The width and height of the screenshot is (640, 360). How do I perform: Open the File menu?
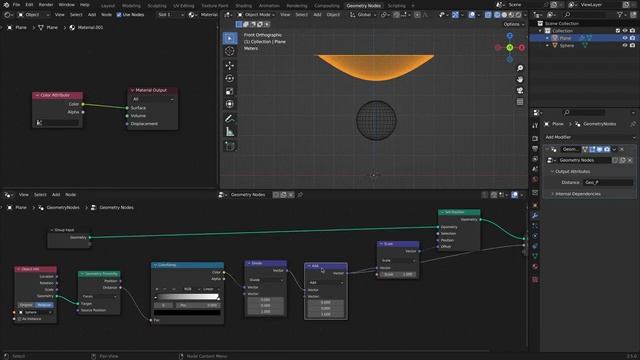(x=16, y=5)
